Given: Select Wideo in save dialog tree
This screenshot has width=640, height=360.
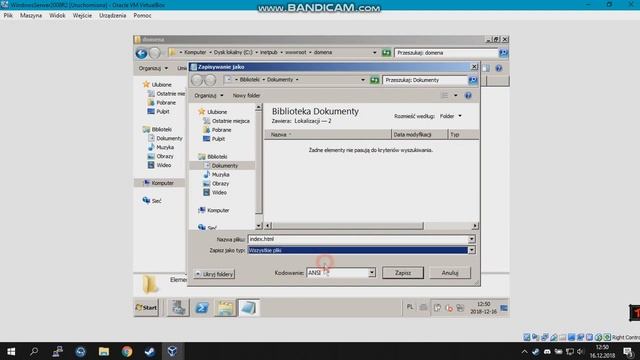Looking at the screenshot, I should click(x=215, y=192).
